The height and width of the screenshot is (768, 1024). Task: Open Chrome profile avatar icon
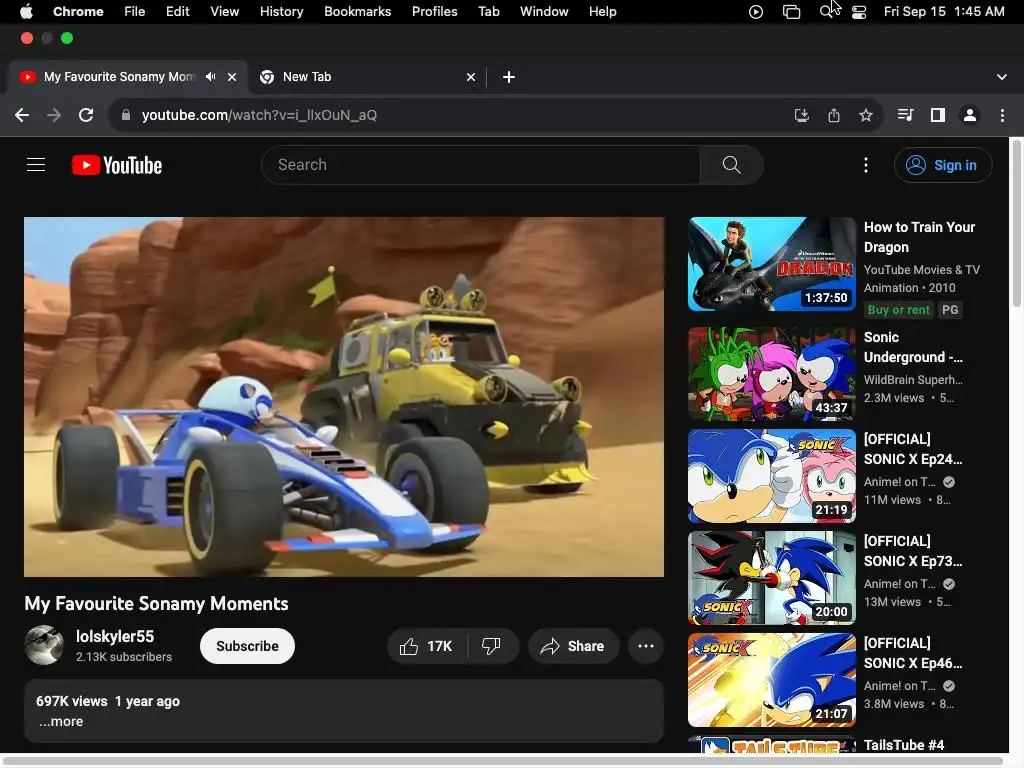tap(970, 115)
